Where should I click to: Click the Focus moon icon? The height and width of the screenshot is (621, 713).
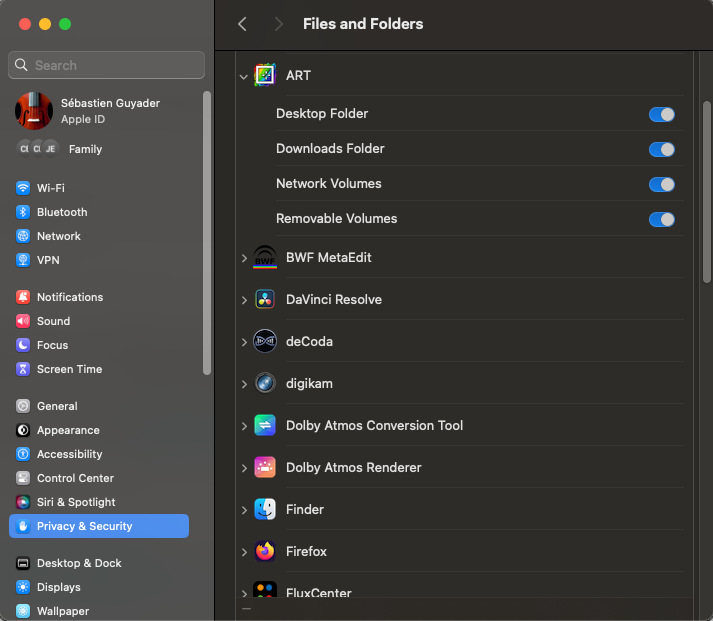pyautogui.click(x=23, y=345)
